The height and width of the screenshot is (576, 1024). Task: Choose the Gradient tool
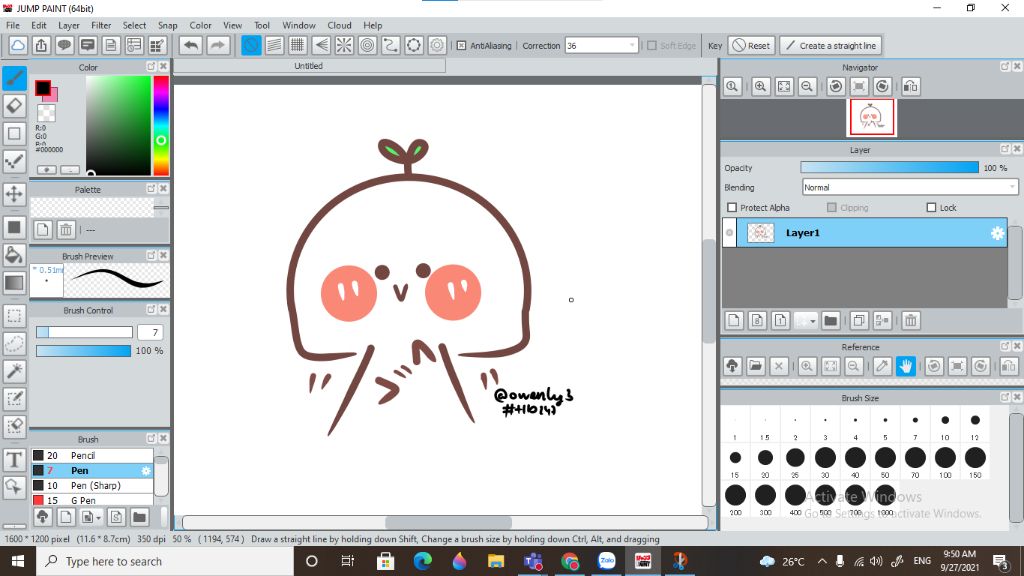click(x=14, y=283)
